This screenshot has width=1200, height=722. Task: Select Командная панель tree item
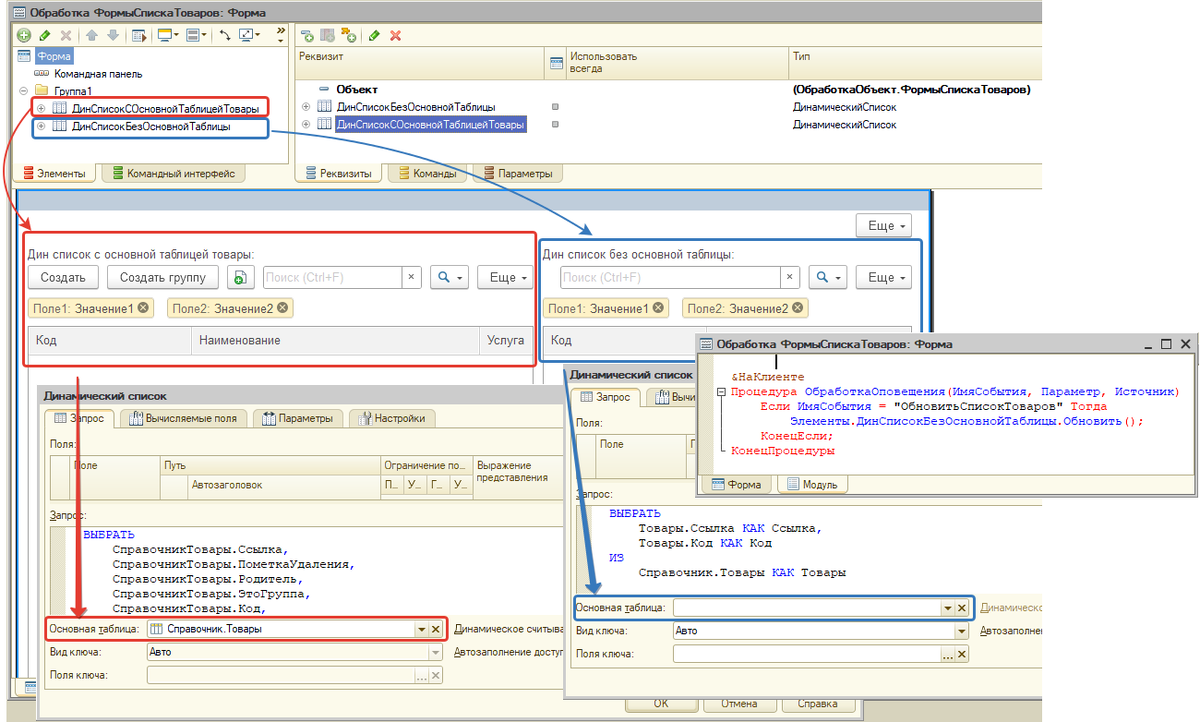96,73
